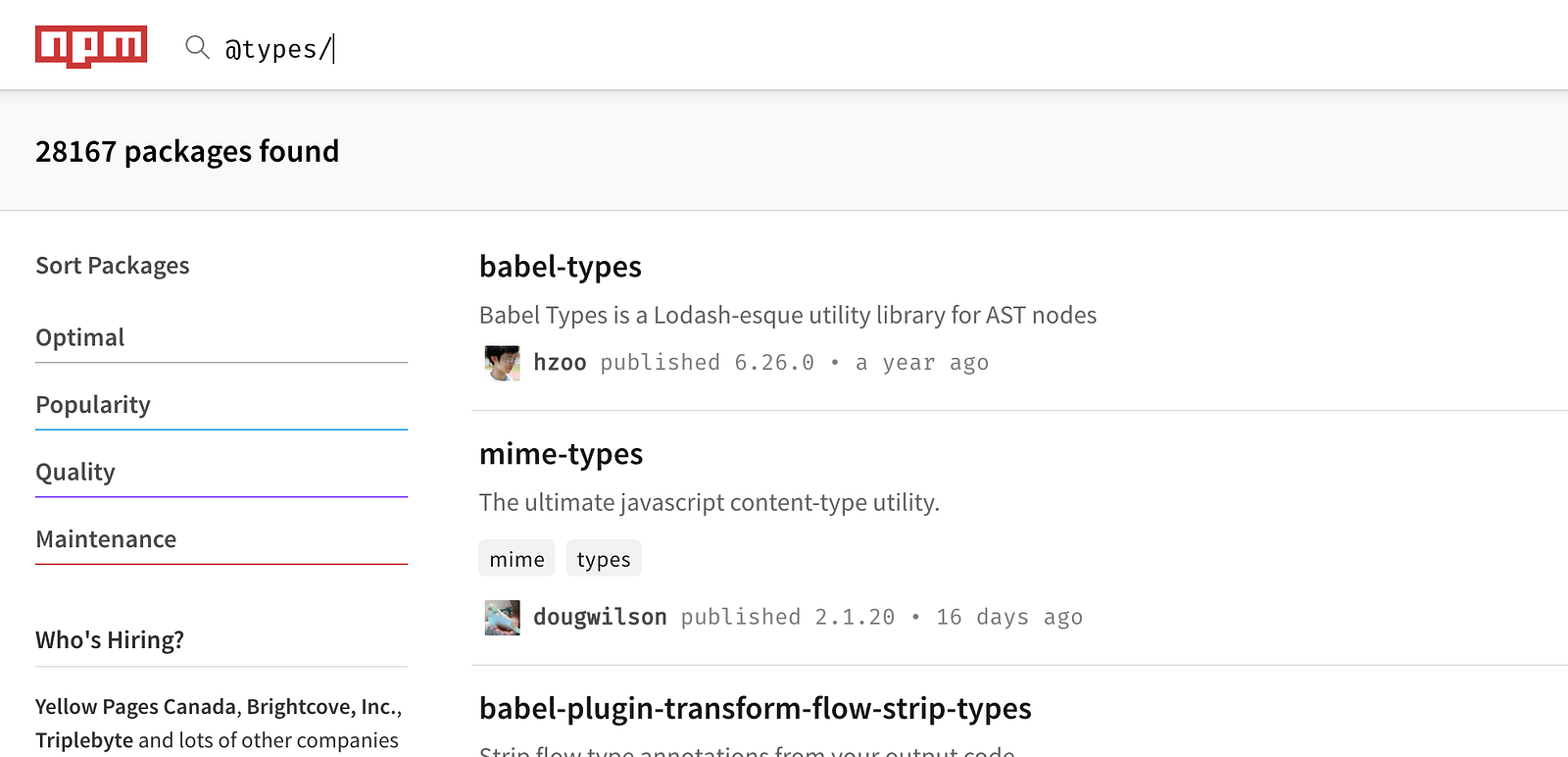Open babel-plugin-transform-flow-strip-types package
This screenshot has width=1568, height=757.
[x=755, y=708]
